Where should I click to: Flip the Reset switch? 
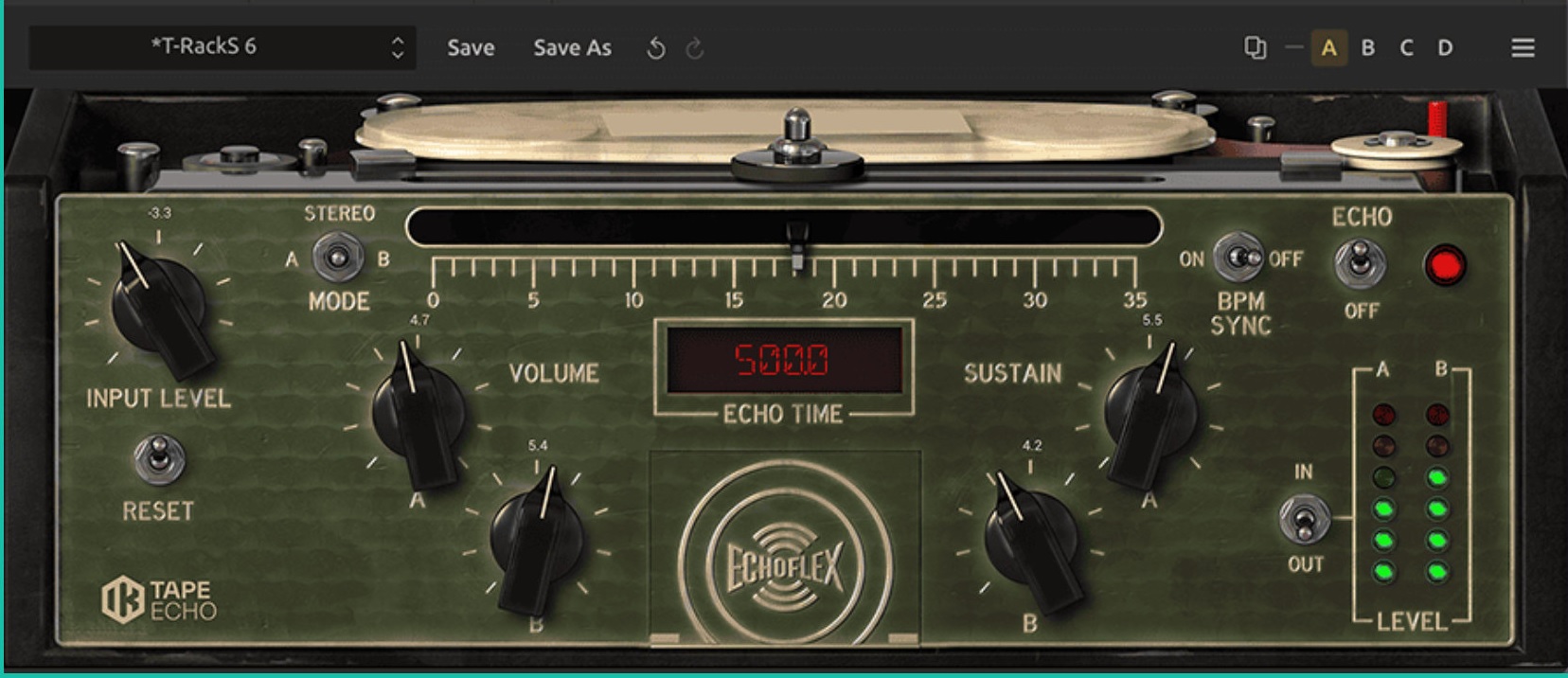[x=159, y=459]
